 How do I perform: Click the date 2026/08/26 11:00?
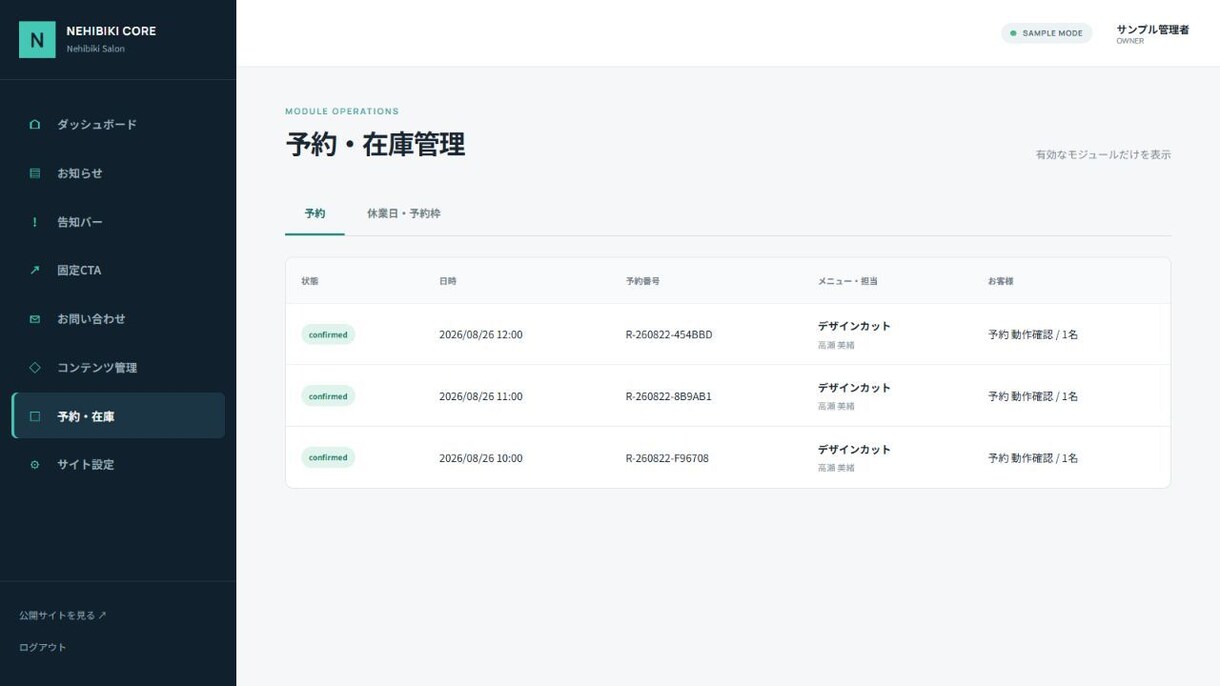481,396
